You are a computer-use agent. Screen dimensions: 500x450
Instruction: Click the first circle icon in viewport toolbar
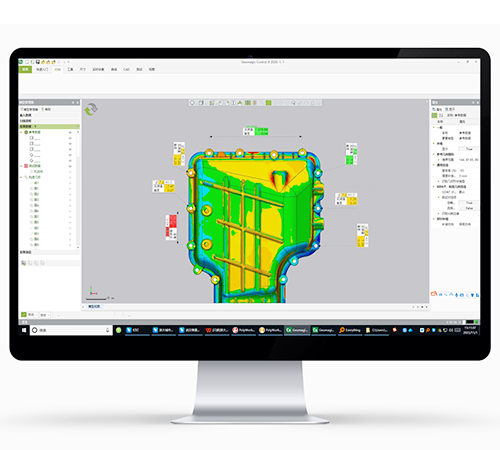pos(192,103)
